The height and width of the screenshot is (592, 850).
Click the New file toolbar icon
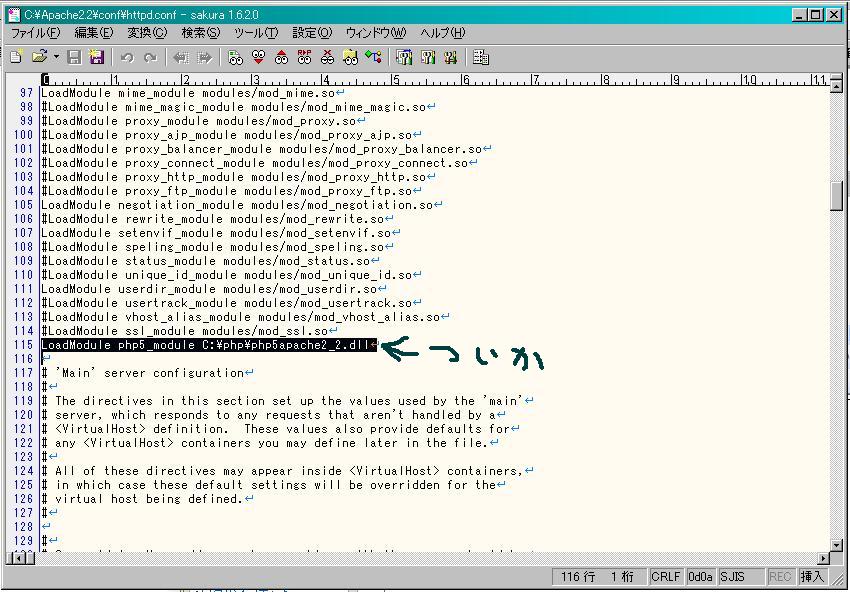[x=16, y=57]
